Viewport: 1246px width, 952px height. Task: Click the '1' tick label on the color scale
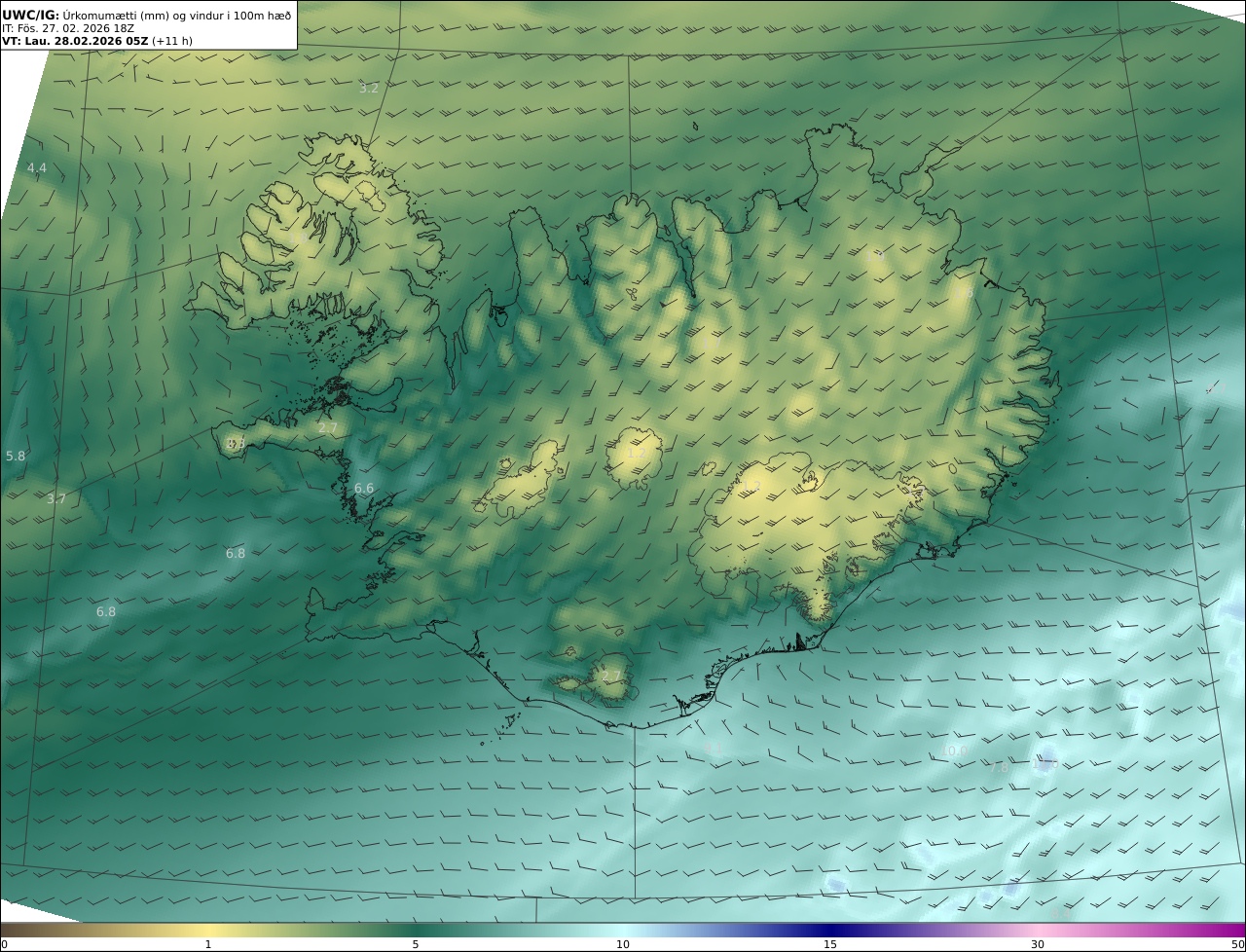[x=207, y=944]
